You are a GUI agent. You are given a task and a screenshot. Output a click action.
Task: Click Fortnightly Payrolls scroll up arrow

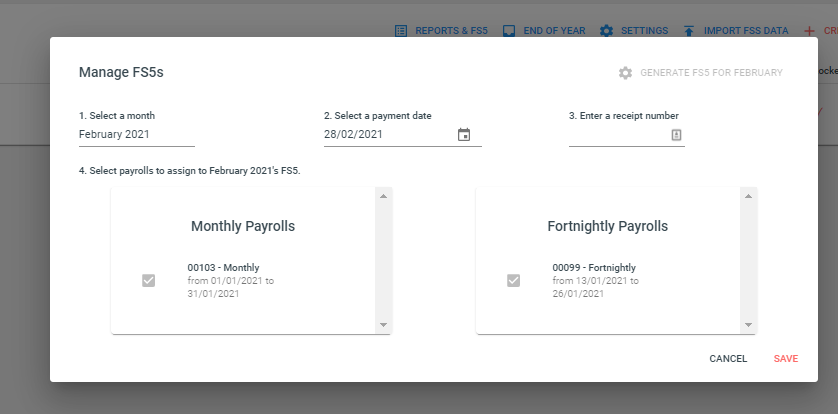click(748, 196)
